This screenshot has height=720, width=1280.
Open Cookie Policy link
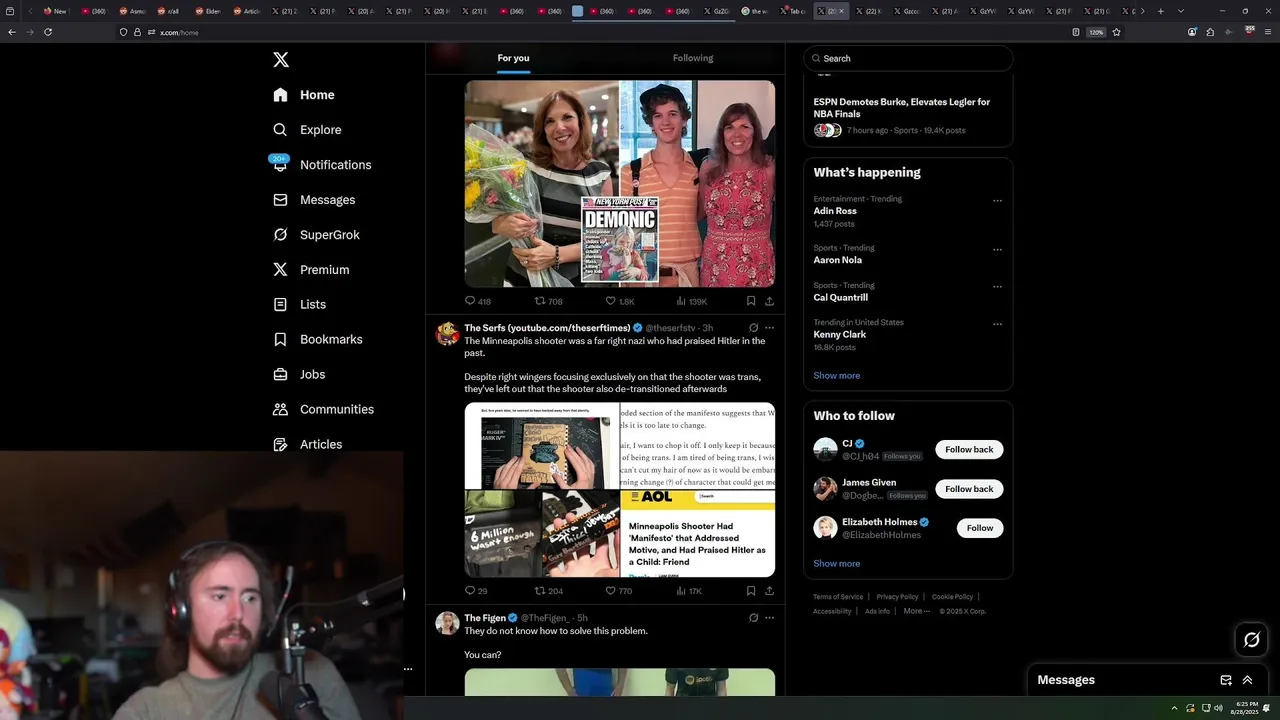(x=952, y=597)
